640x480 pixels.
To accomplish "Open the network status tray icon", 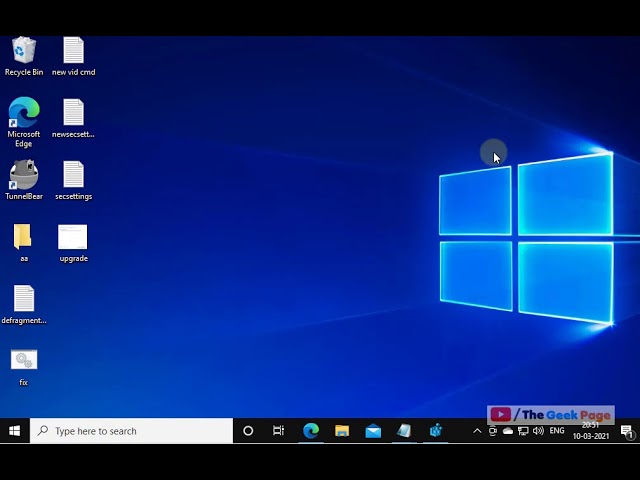I will (523, 431).
